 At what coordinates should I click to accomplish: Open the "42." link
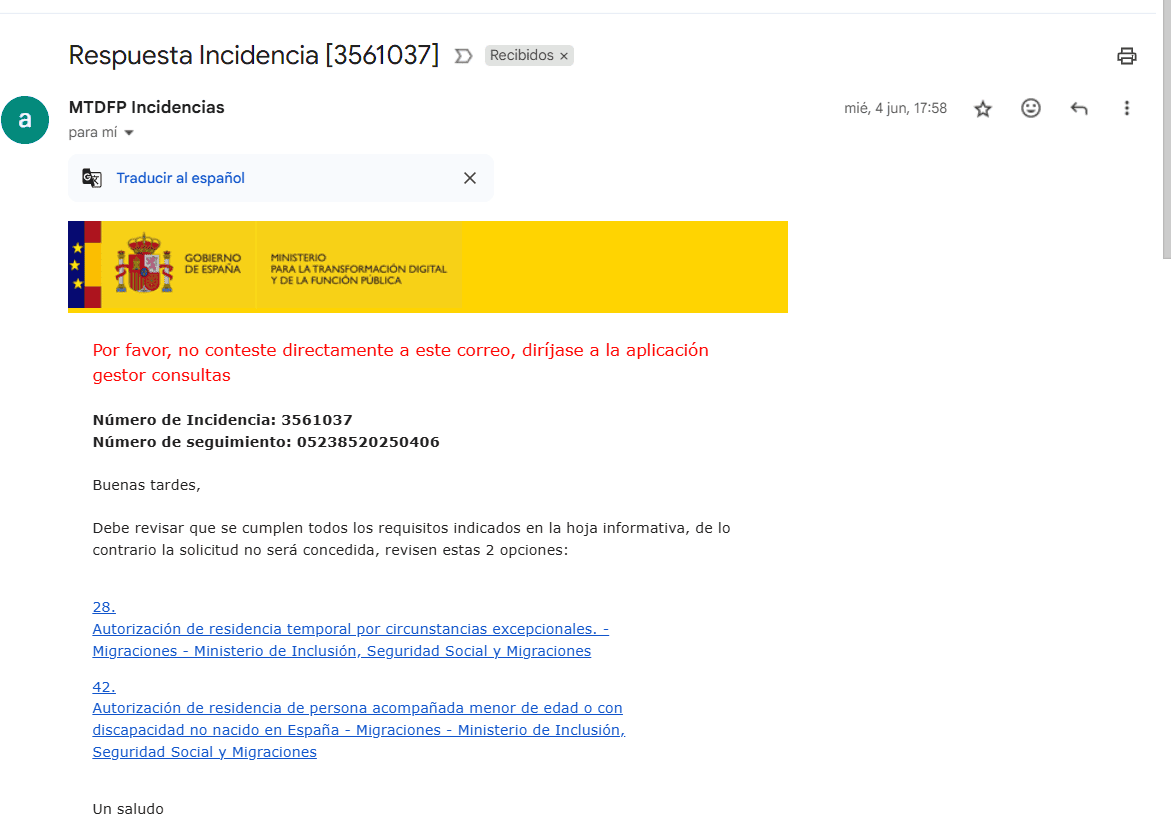tap(104, 686)
